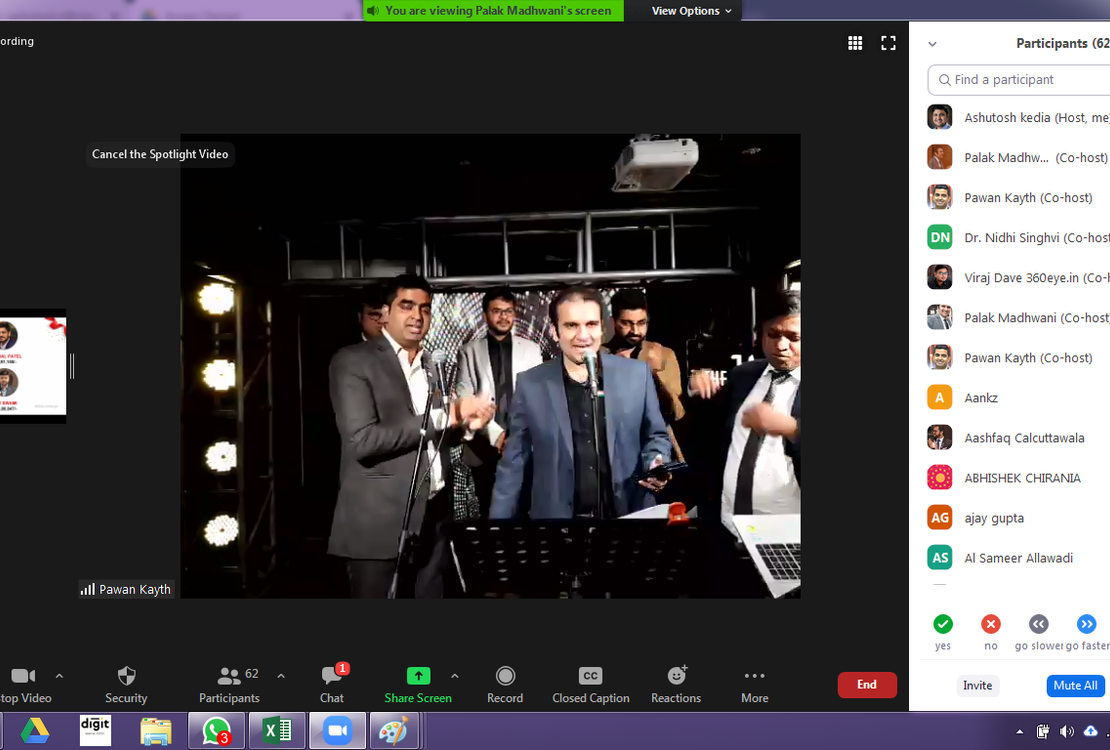The image size is (1110, 750).
Task: Click the green yes reaction
Action: (x=943, y=625)
